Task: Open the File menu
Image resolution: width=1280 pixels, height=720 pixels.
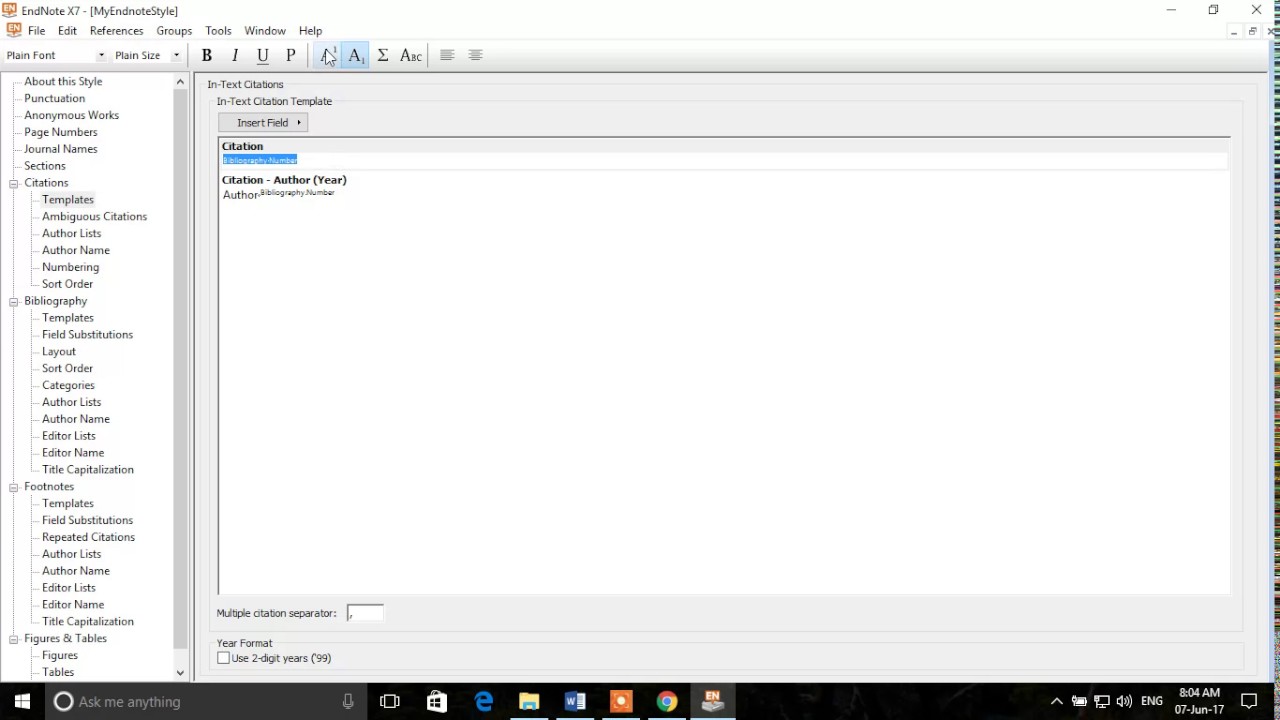Action: 36,31
